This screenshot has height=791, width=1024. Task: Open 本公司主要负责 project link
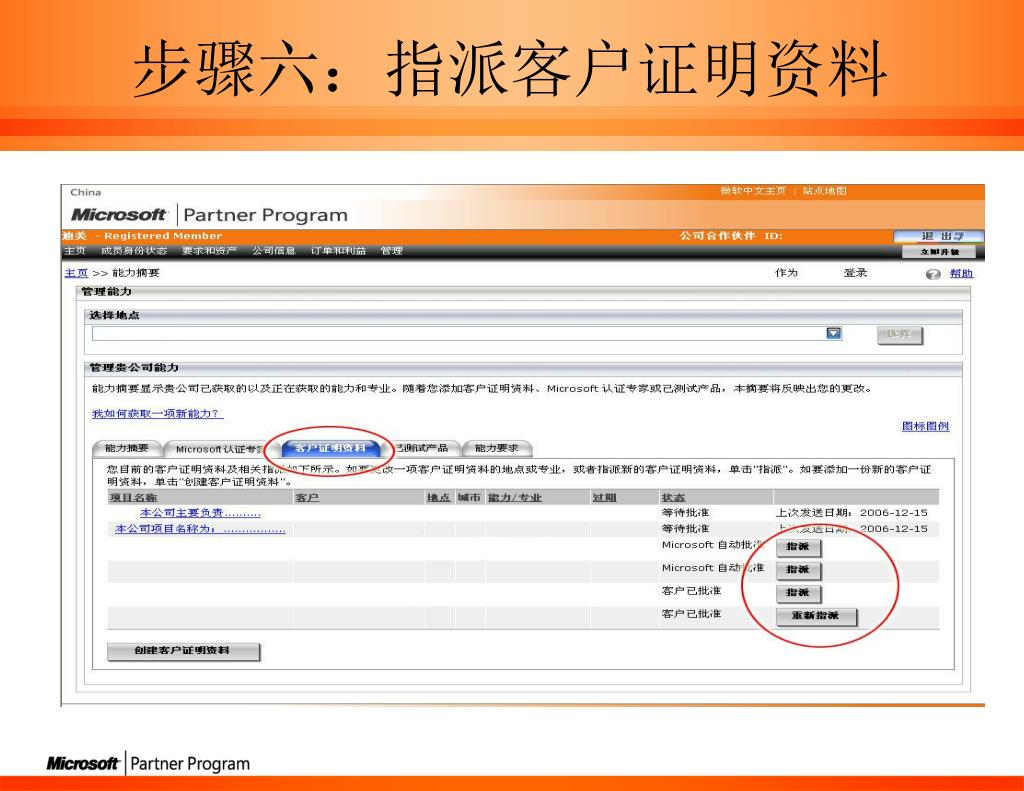200,513
